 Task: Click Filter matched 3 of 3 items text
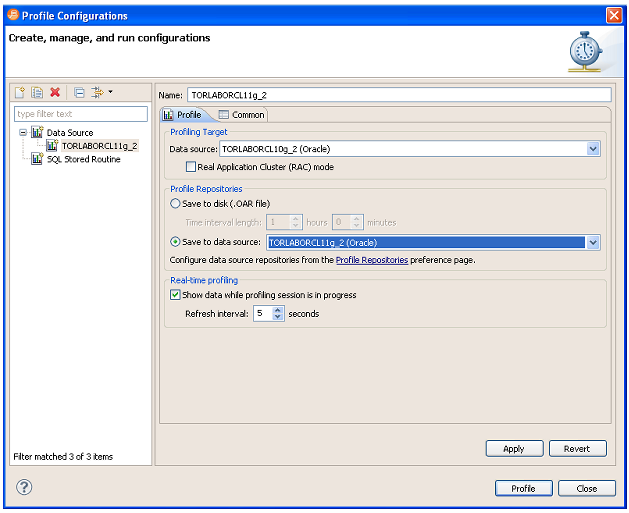click(63, 456)
